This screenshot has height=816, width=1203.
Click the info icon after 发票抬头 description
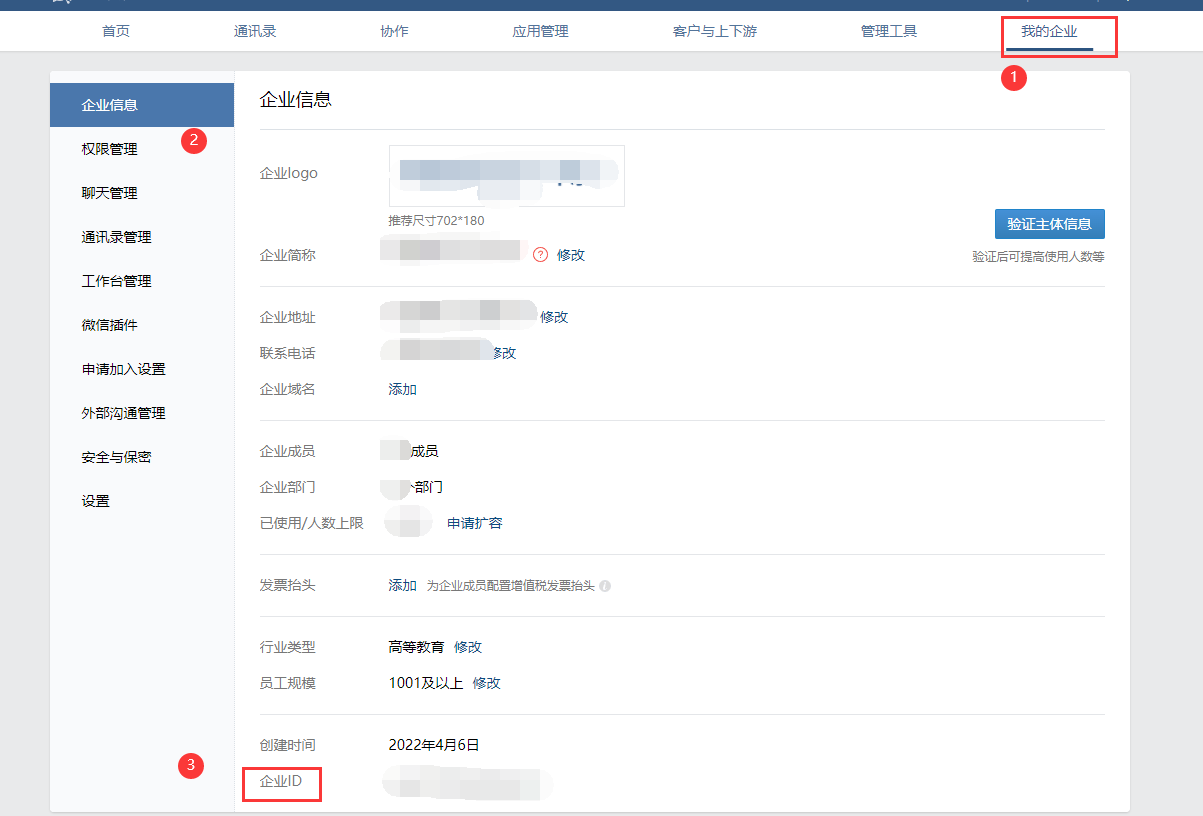click(605, 586)
